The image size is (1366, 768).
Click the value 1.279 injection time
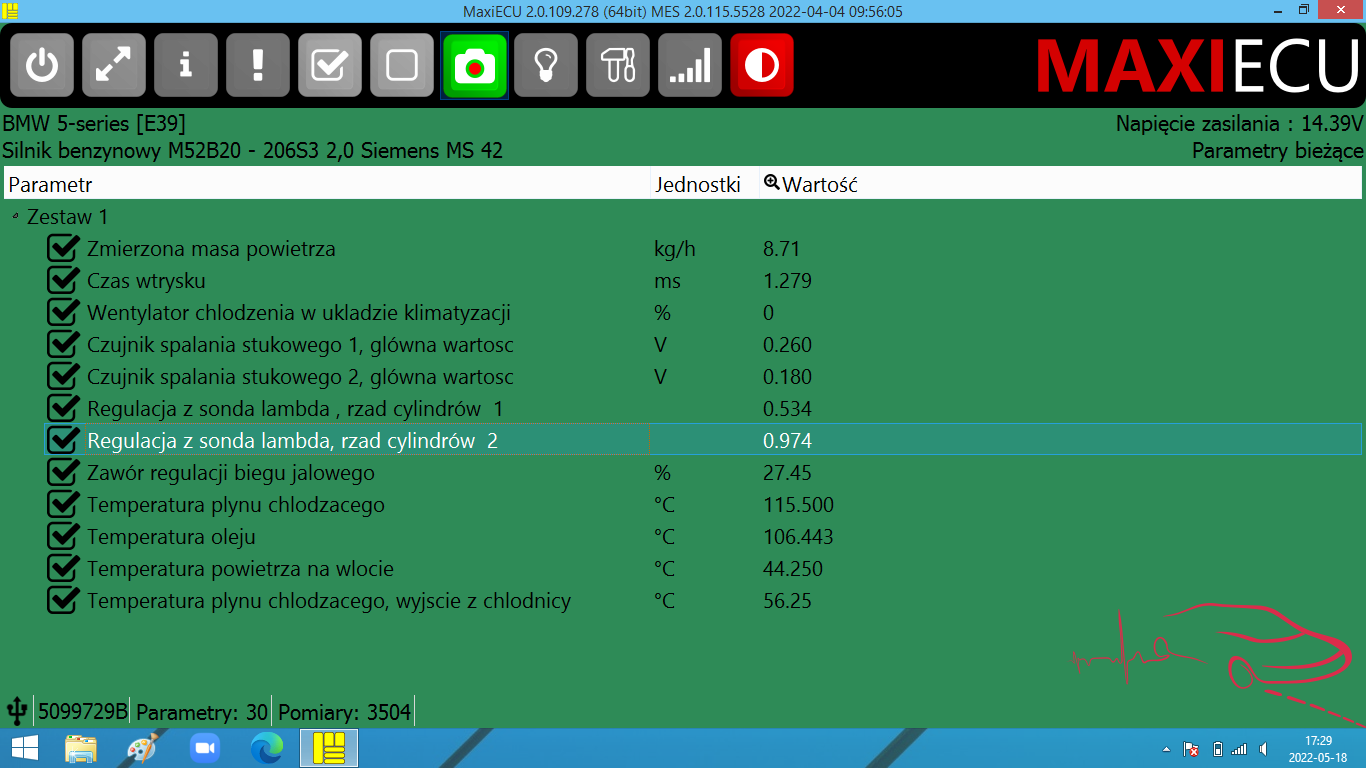[x=787, y=281]
